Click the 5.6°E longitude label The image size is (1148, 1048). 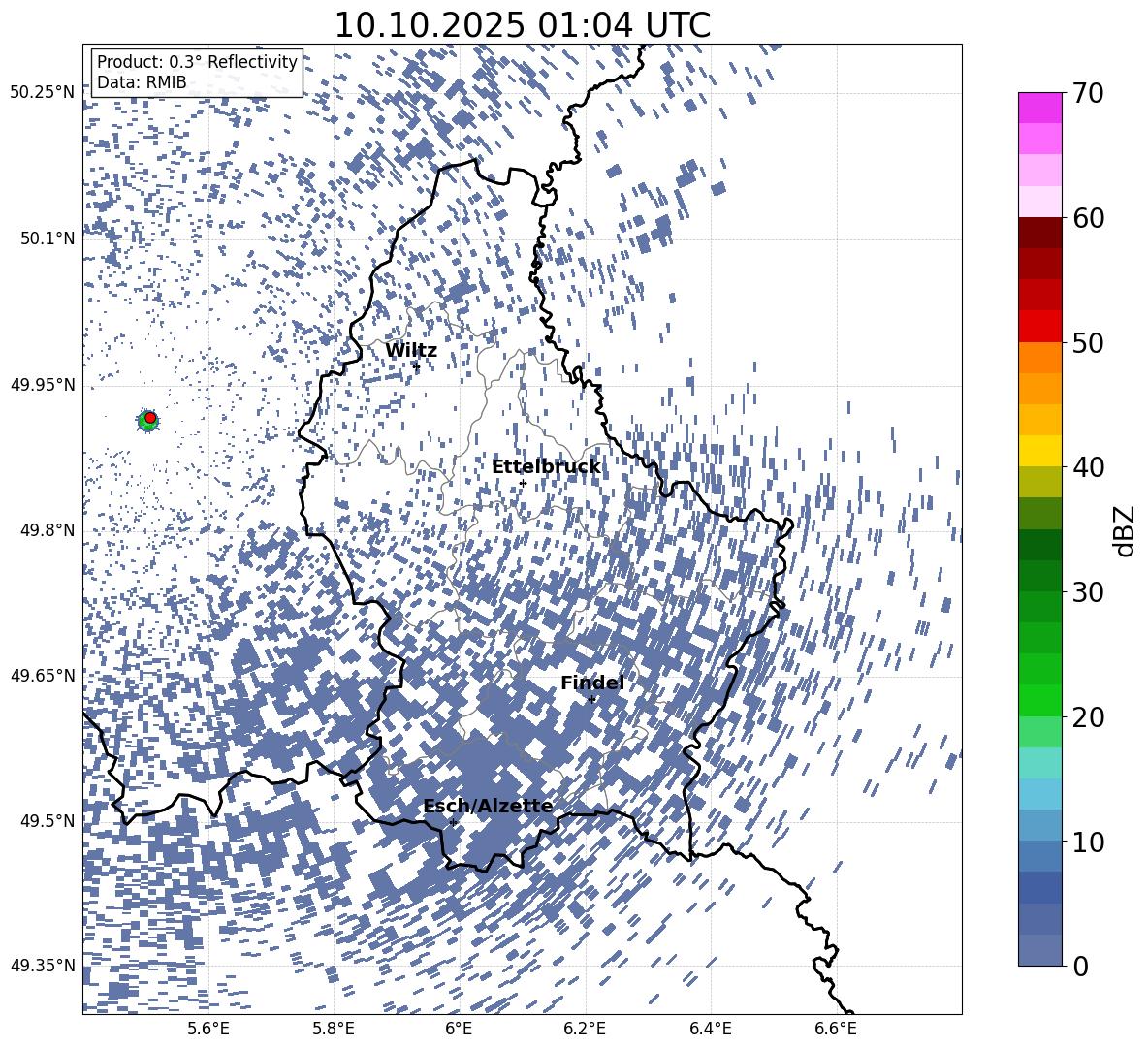(x=208, y=1029)
